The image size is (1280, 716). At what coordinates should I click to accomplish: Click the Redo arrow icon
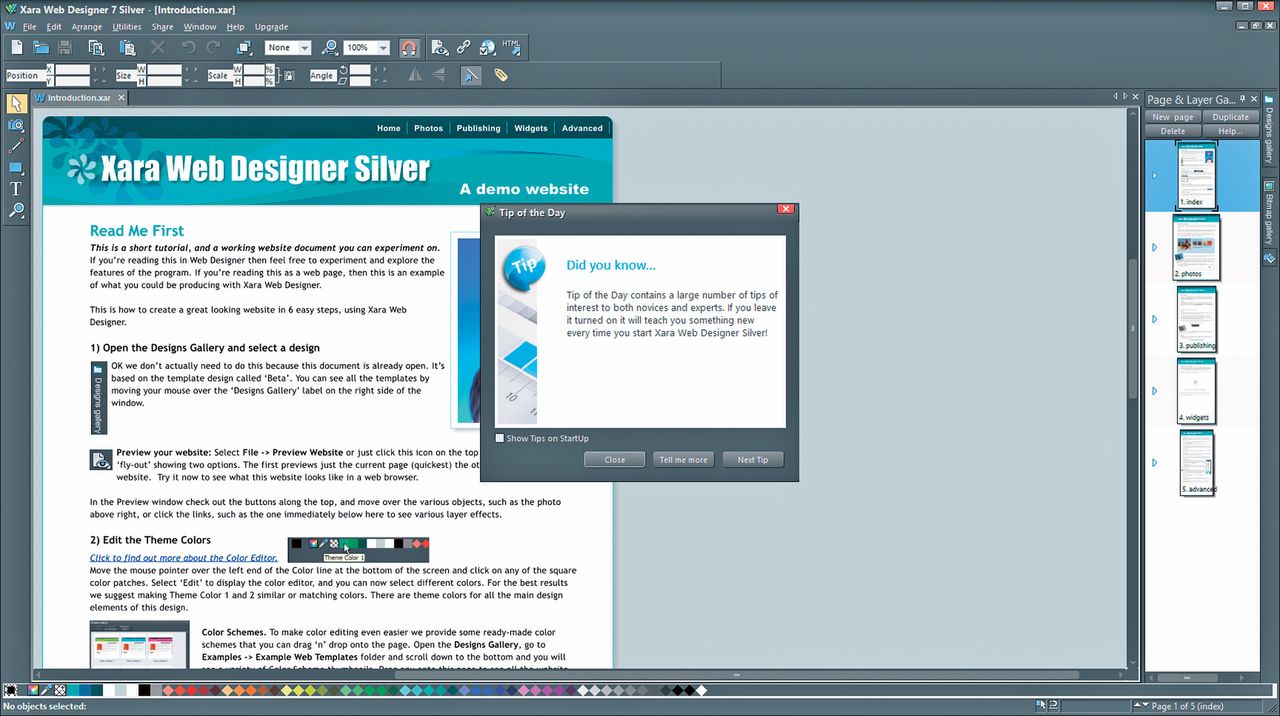[213, 47]
